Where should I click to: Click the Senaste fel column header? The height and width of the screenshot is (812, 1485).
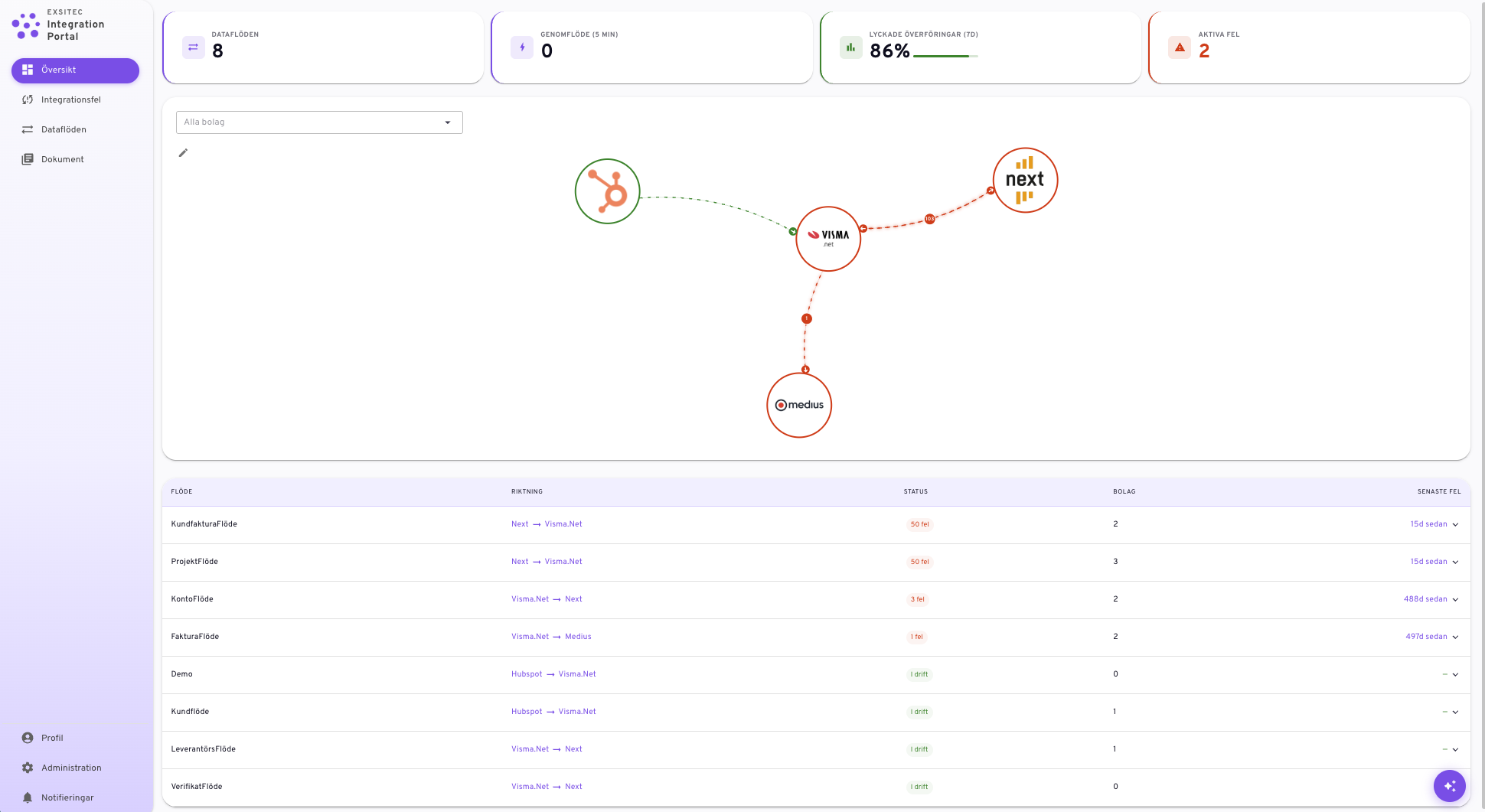1439,492
